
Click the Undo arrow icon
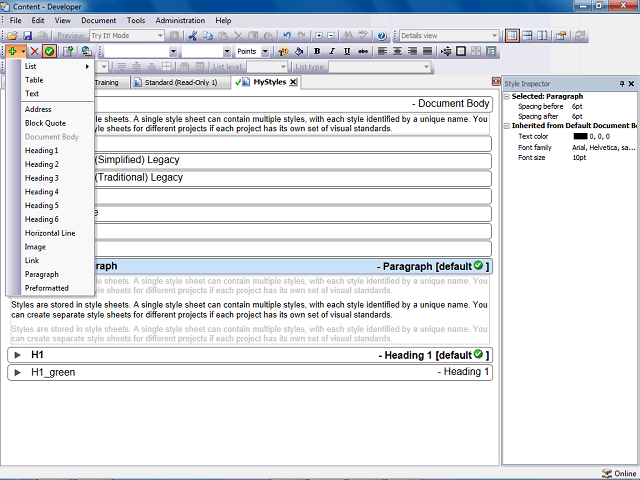pyautogui.click(x=287, y=36)
